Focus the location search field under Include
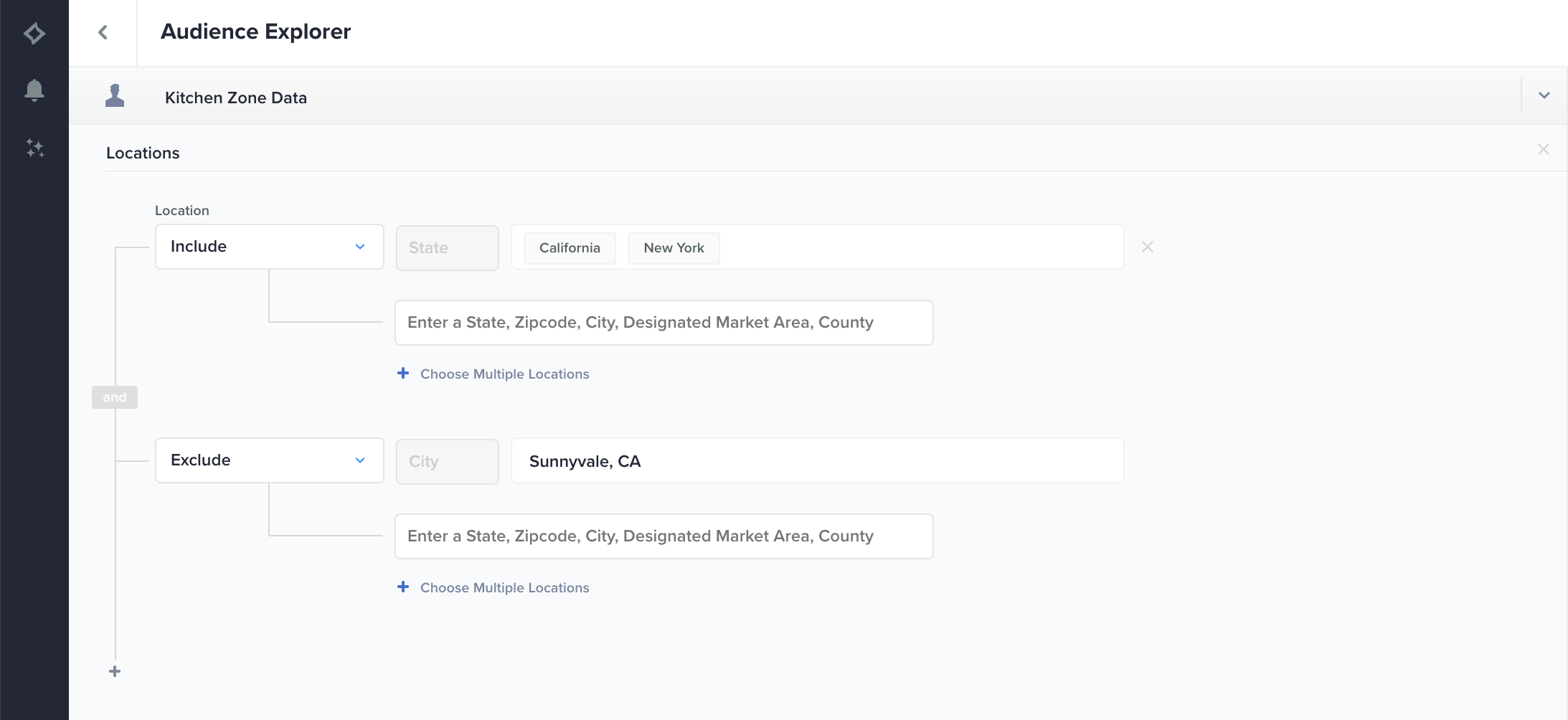The height and width of the screenshot is (720, 1568). click(x=663, y=323)
